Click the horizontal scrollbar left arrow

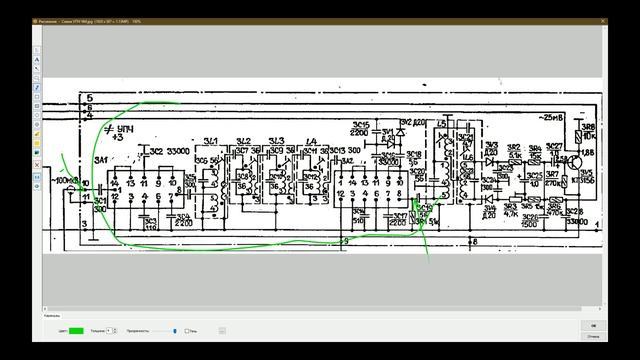pyautogui.click(x=45, y=309)
